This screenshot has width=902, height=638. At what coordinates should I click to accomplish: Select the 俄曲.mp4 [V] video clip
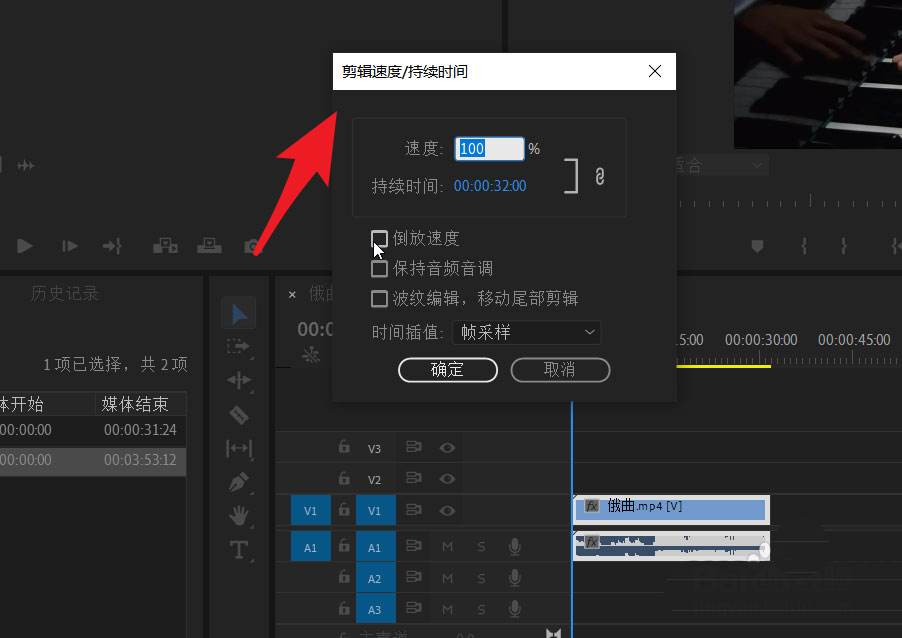[x=671, y=509]
